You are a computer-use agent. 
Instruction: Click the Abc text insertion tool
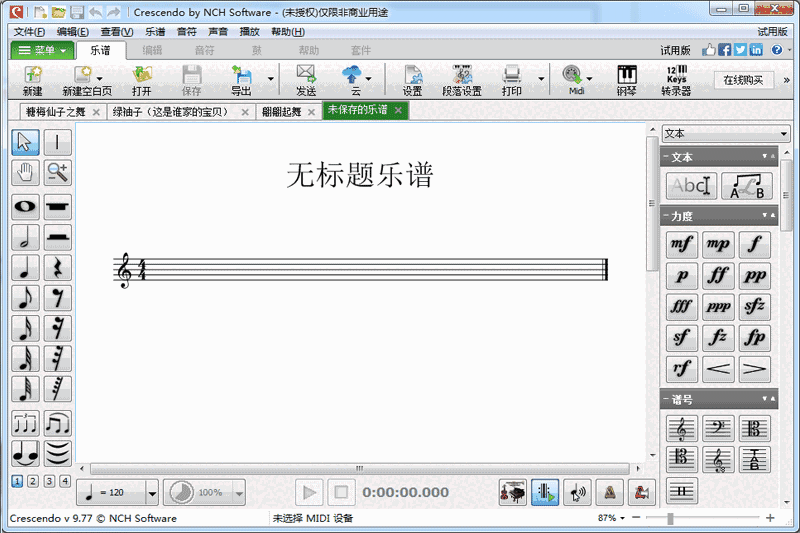pos(691,186)
